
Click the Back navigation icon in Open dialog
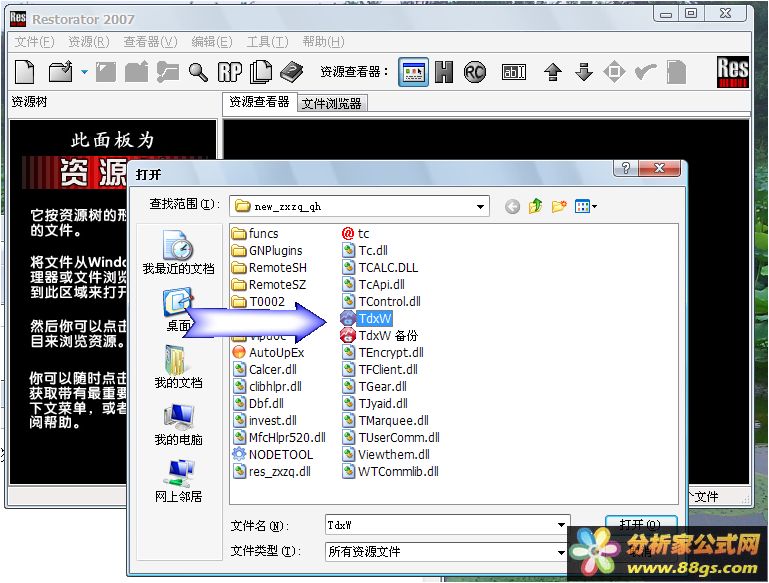512,206
